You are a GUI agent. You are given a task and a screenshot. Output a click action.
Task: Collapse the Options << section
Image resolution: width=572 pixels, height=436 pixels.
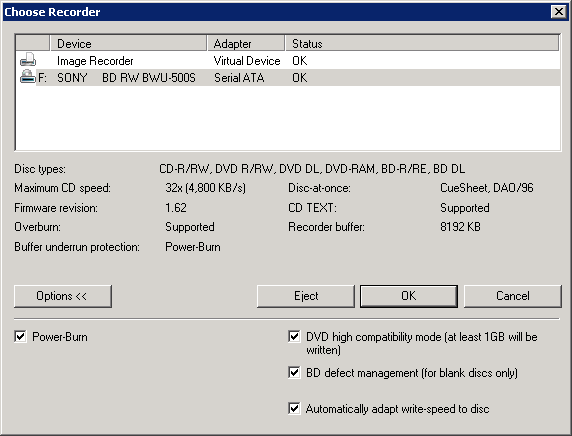tap(63, 296)
